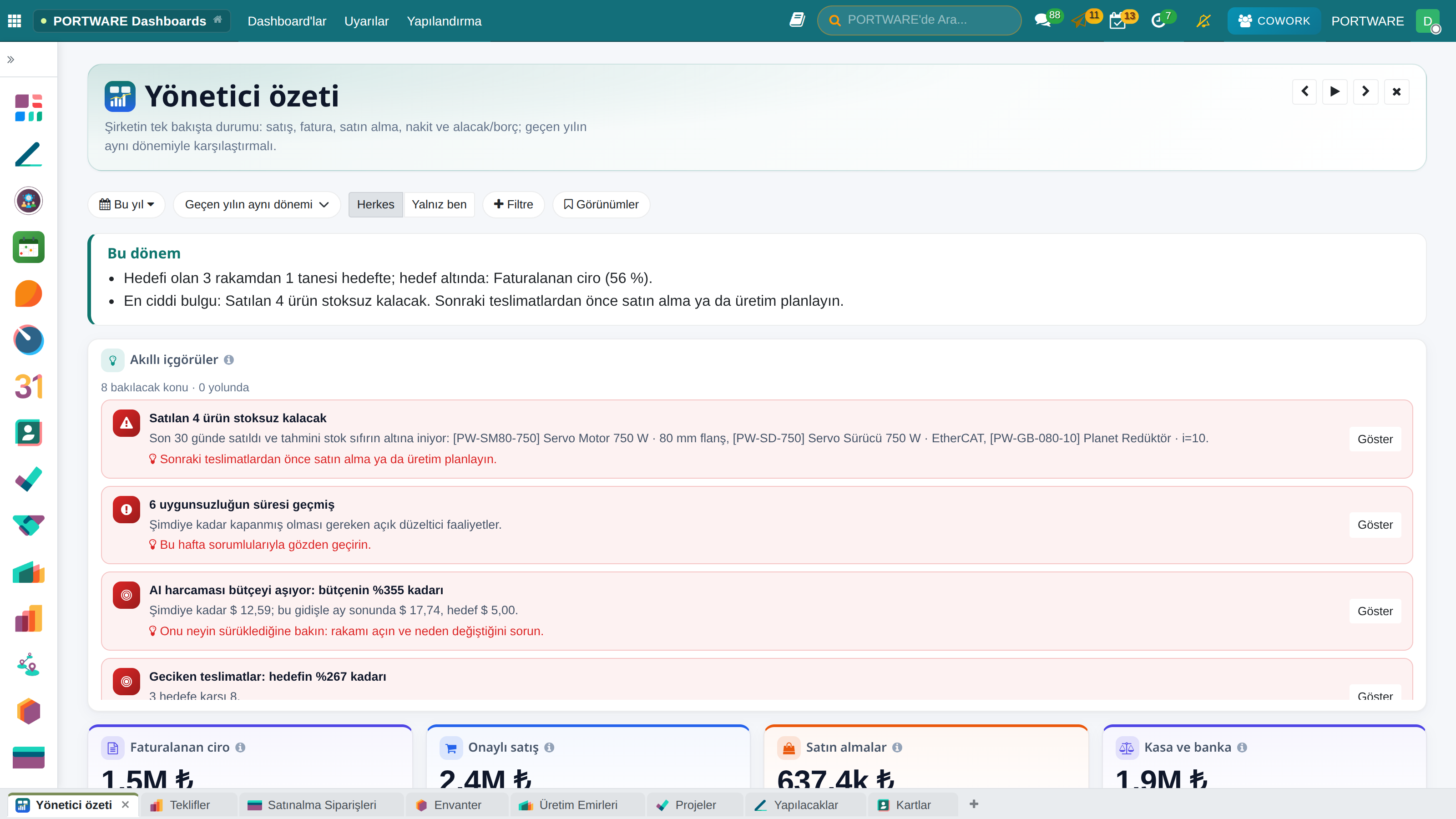Switch to the Üretim Emirleri tab
Screen dimensions: 1456x819
coord(577,804)
